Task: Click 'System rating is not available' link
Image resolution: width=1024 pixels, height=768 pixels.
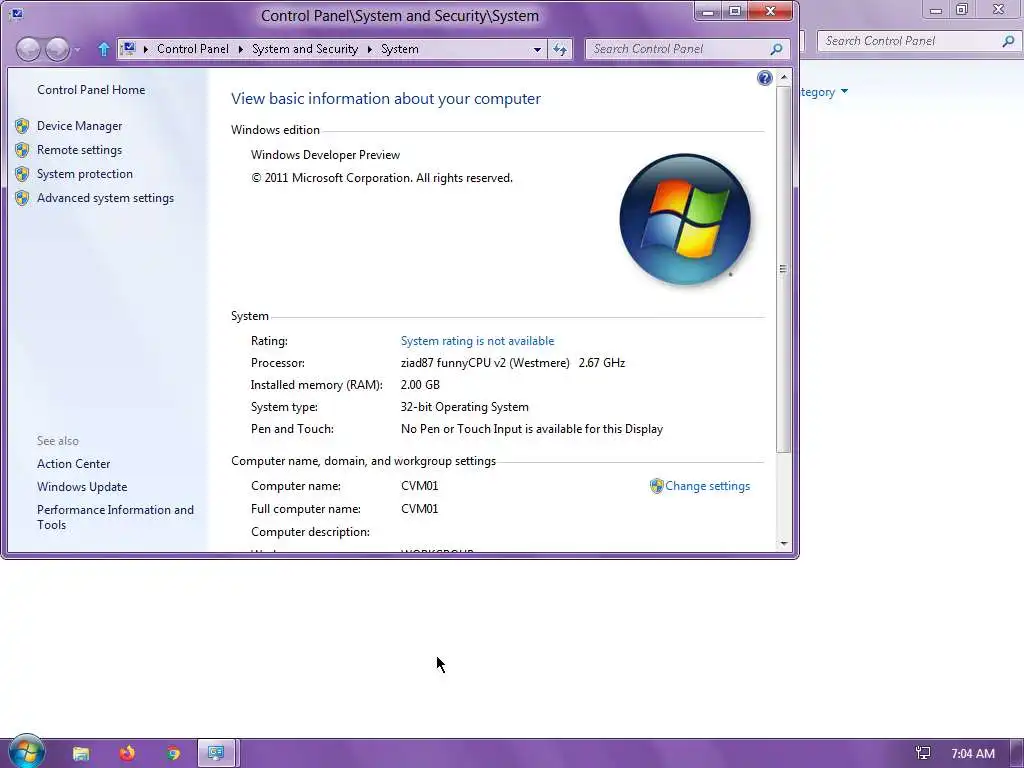Action: [x=477, y=341]
